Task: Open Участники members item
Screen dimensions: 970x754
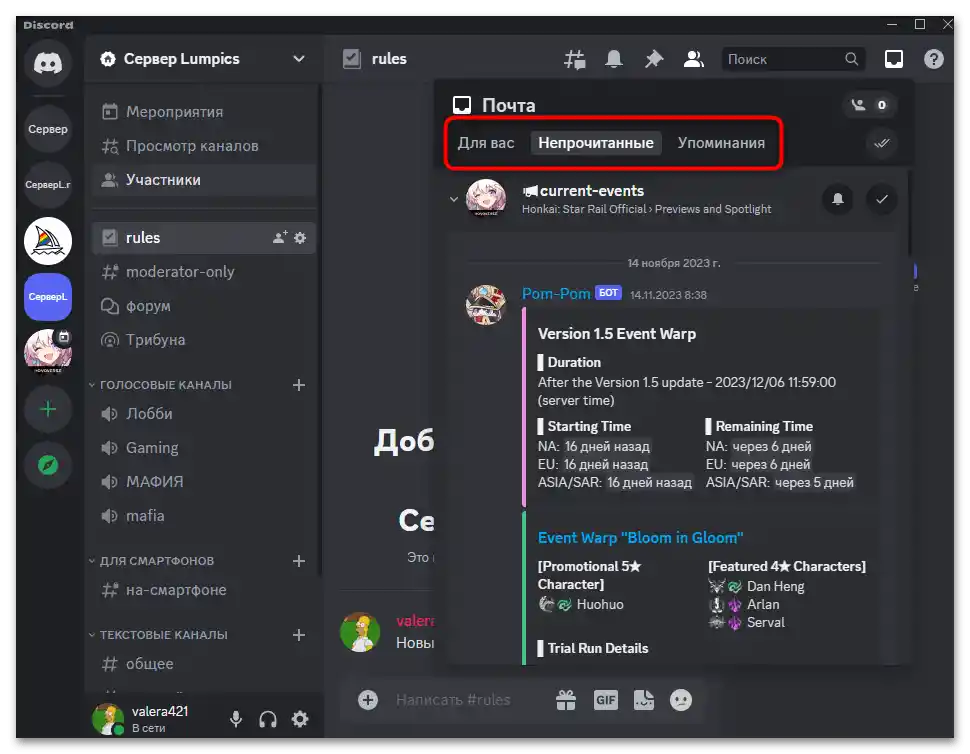Action: coord(204,180)
